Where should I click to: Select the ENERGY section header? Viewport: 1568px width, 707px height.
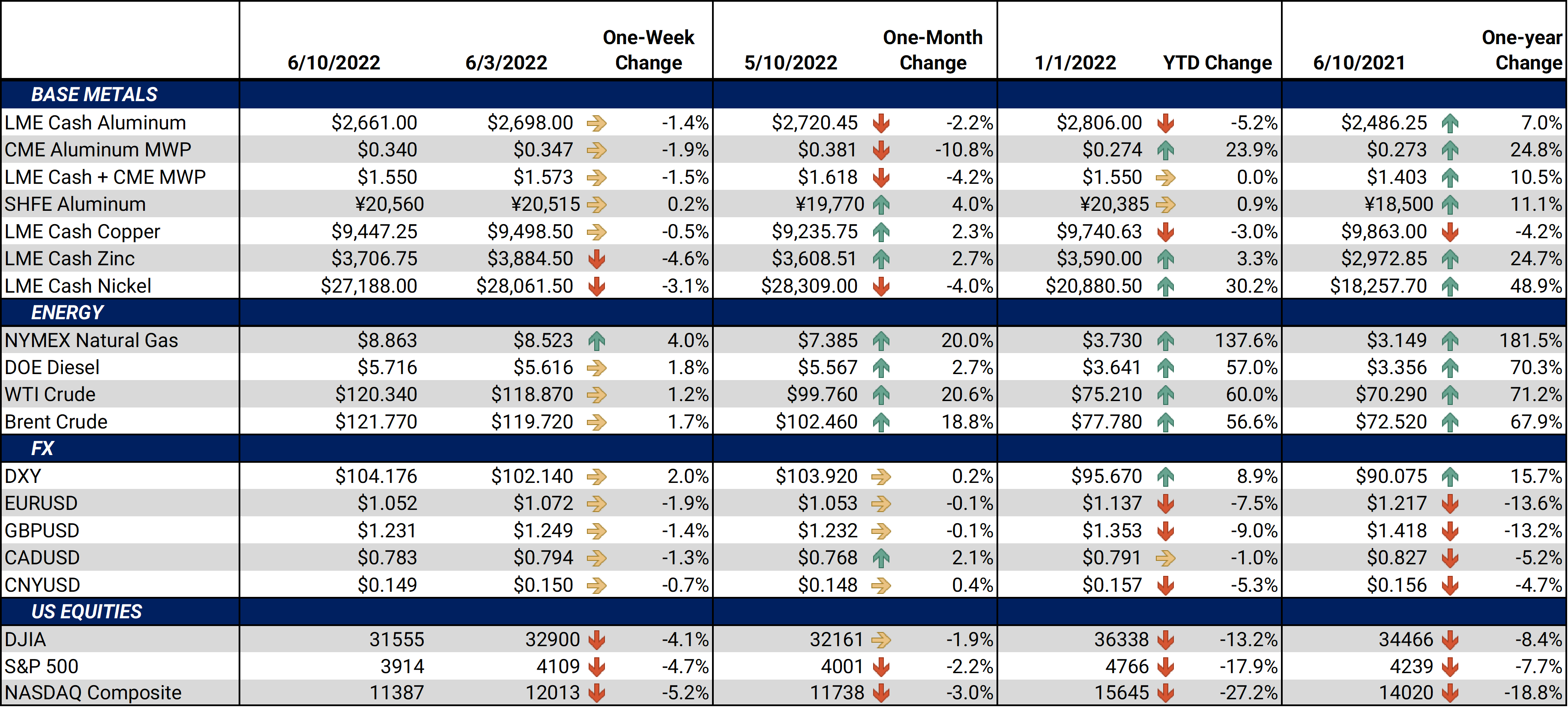pyautogui.click(x=67, y=312)
